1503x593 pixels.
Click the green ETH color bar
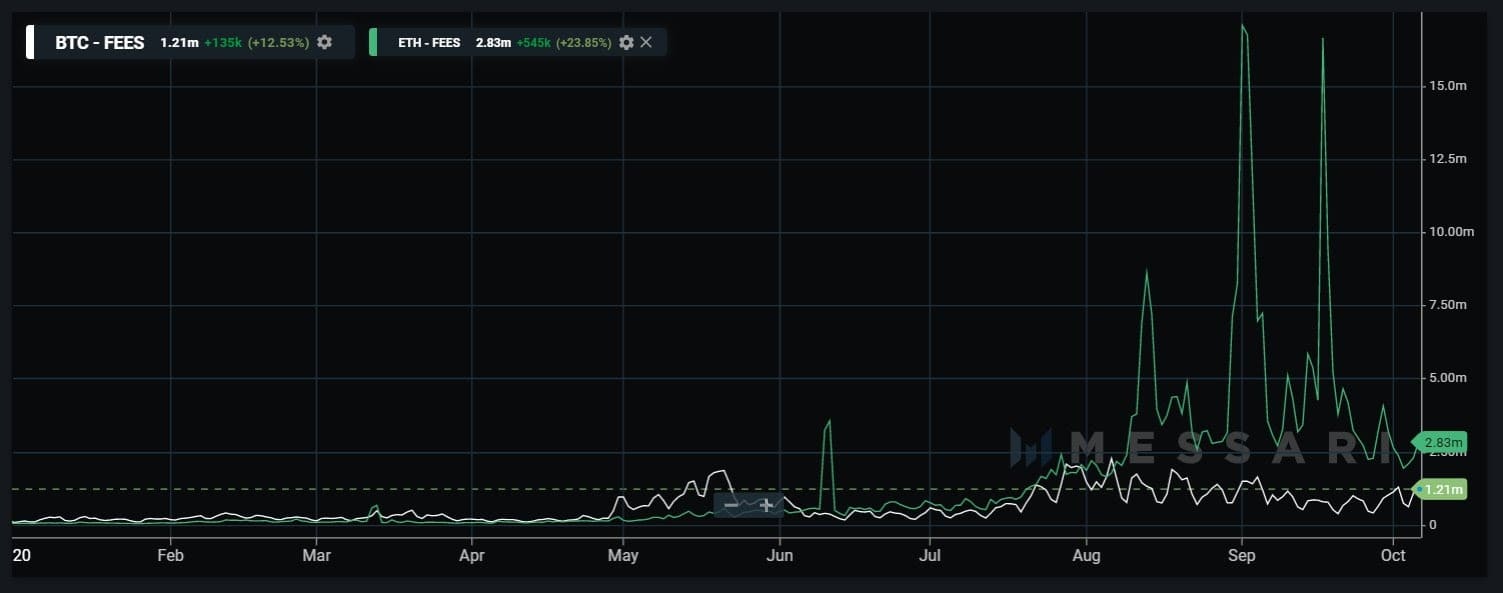[373, 42]
